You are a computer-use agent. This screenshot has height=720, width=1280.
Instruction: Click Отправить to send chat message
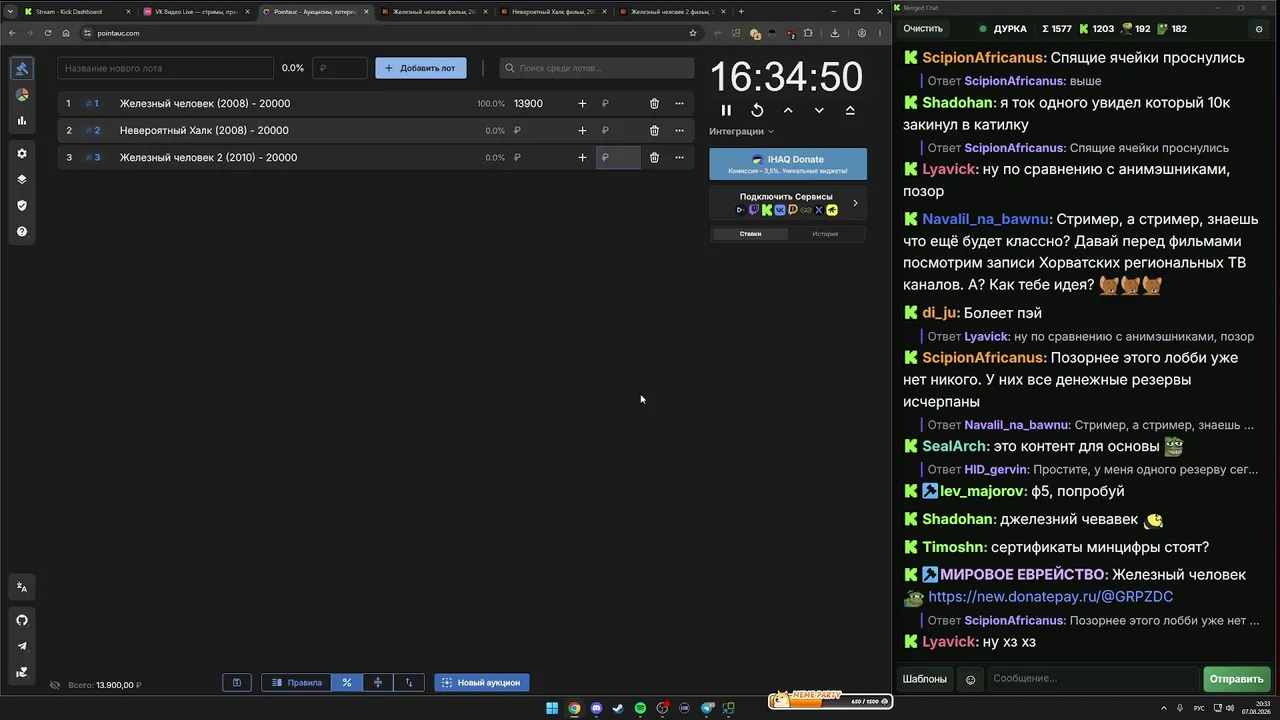click(x=1236, y=679)
